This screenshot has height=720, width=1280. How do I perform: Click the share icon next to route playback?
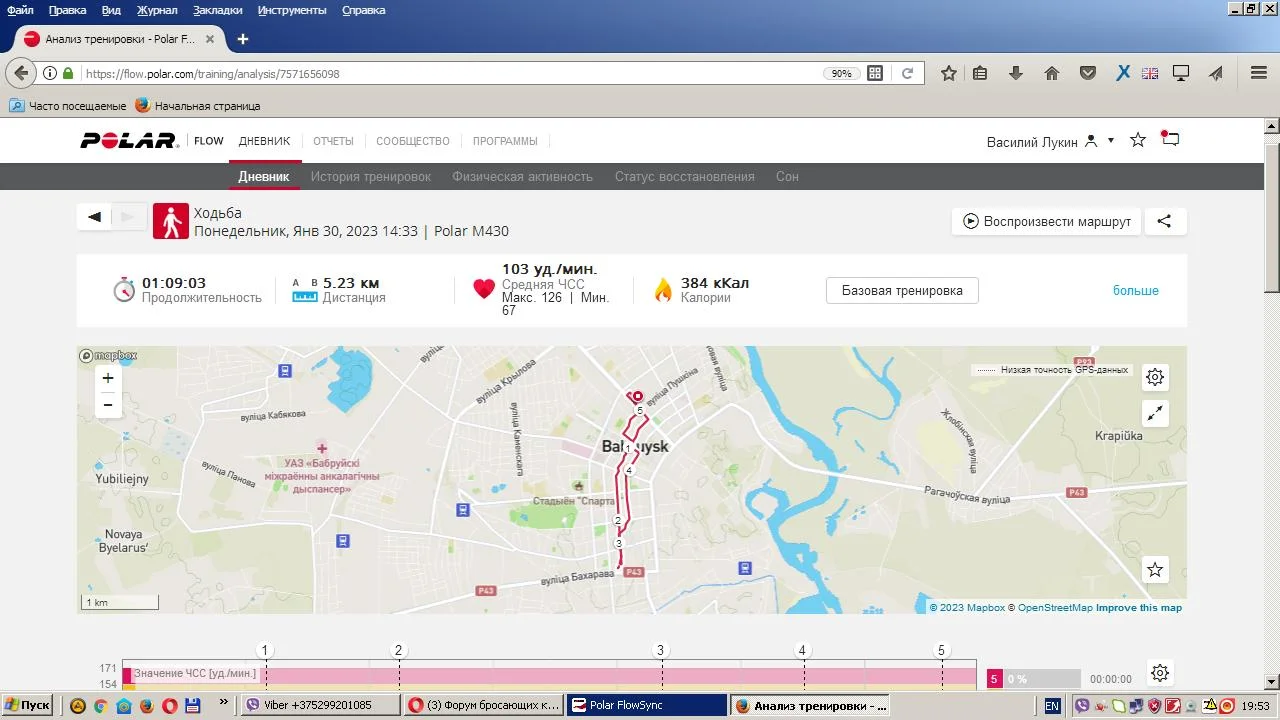(x=1164, y=222)
